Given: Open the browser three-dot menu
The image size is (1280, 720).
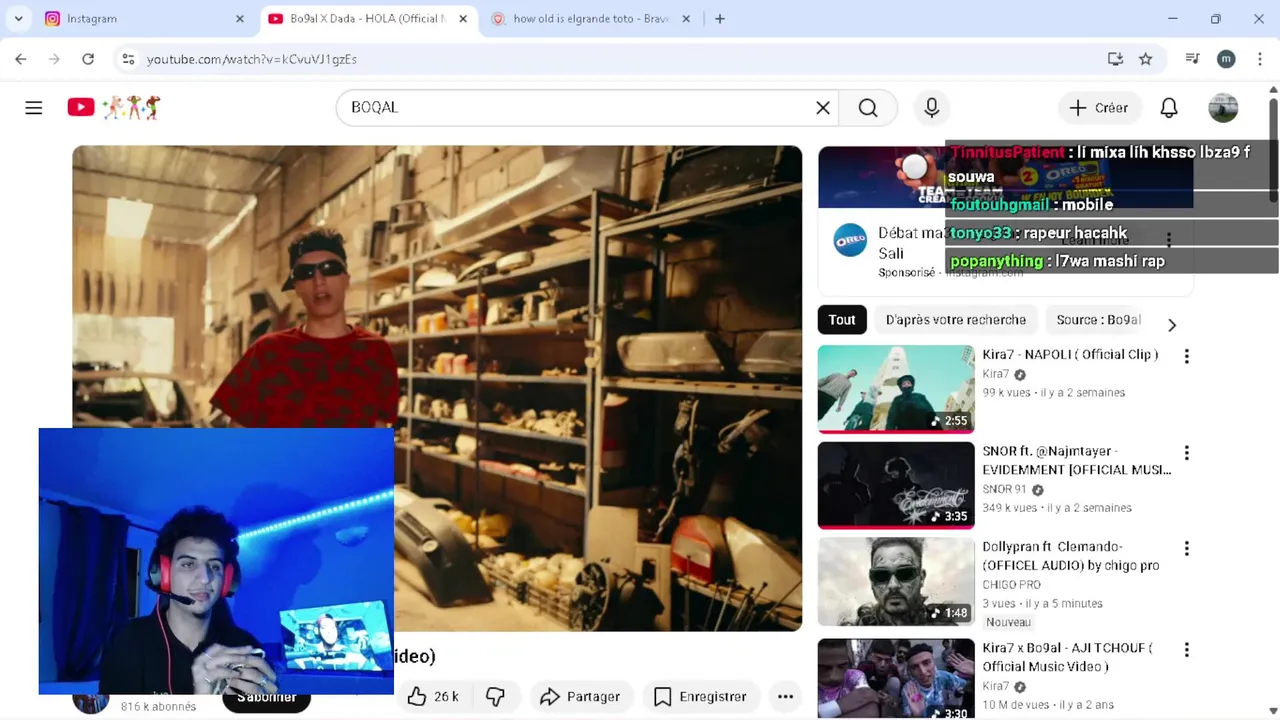Looking at the screenshot, I should [1260, 59].
